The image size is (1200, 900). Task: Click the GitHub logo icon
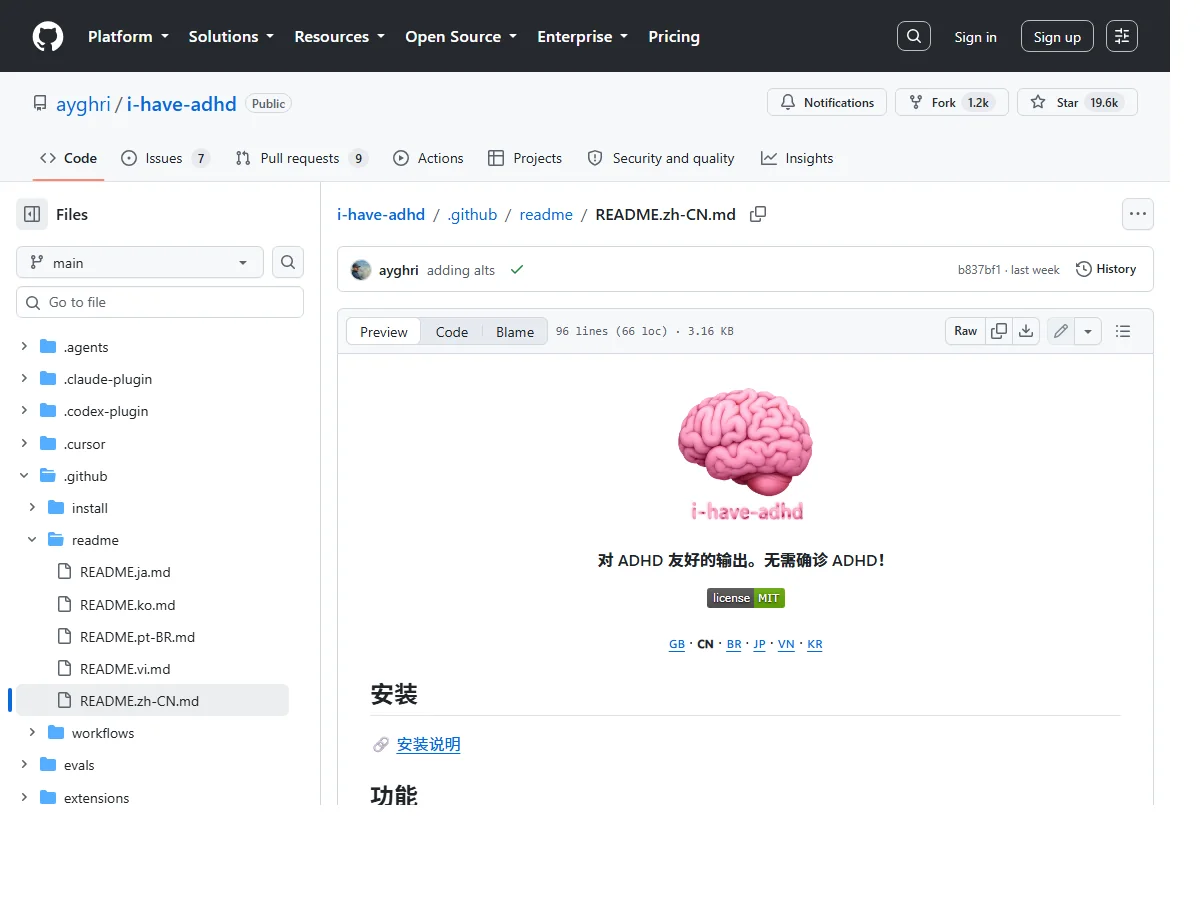click(x=48, y=37)
